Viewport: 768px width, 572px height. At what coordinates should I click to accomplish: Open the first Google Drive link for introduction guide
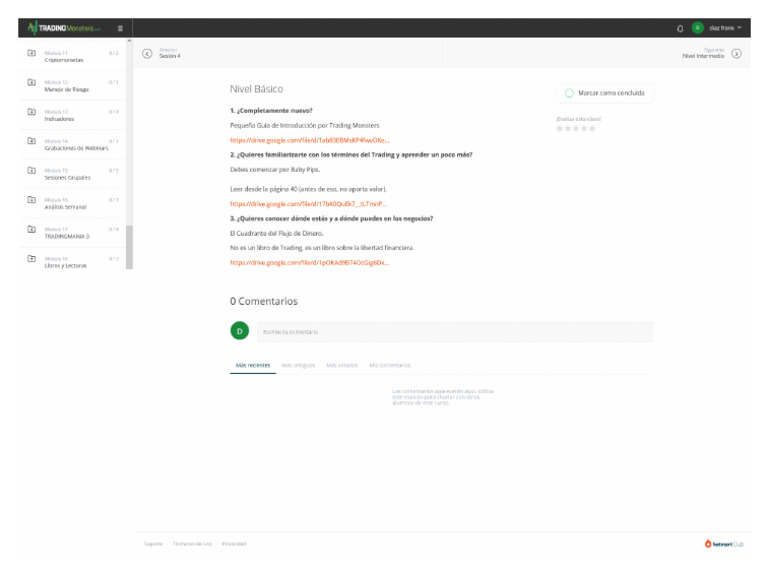pyautogui.click(x=310, y=140)
